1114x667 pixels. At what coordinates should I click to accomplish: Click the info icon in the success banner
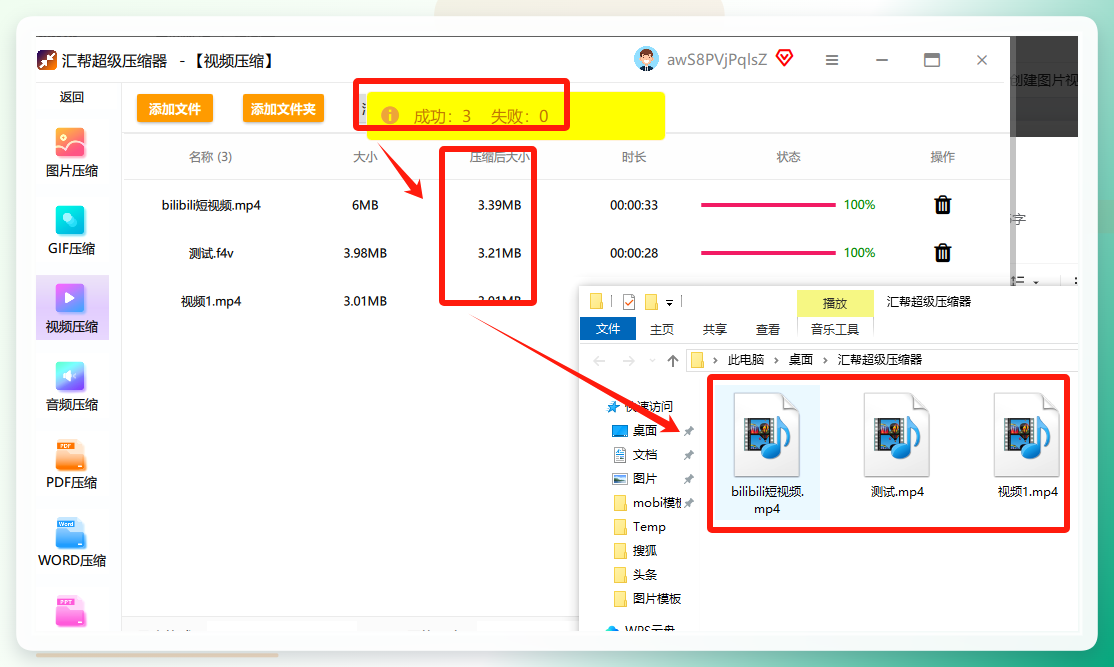tap(390, 115)
